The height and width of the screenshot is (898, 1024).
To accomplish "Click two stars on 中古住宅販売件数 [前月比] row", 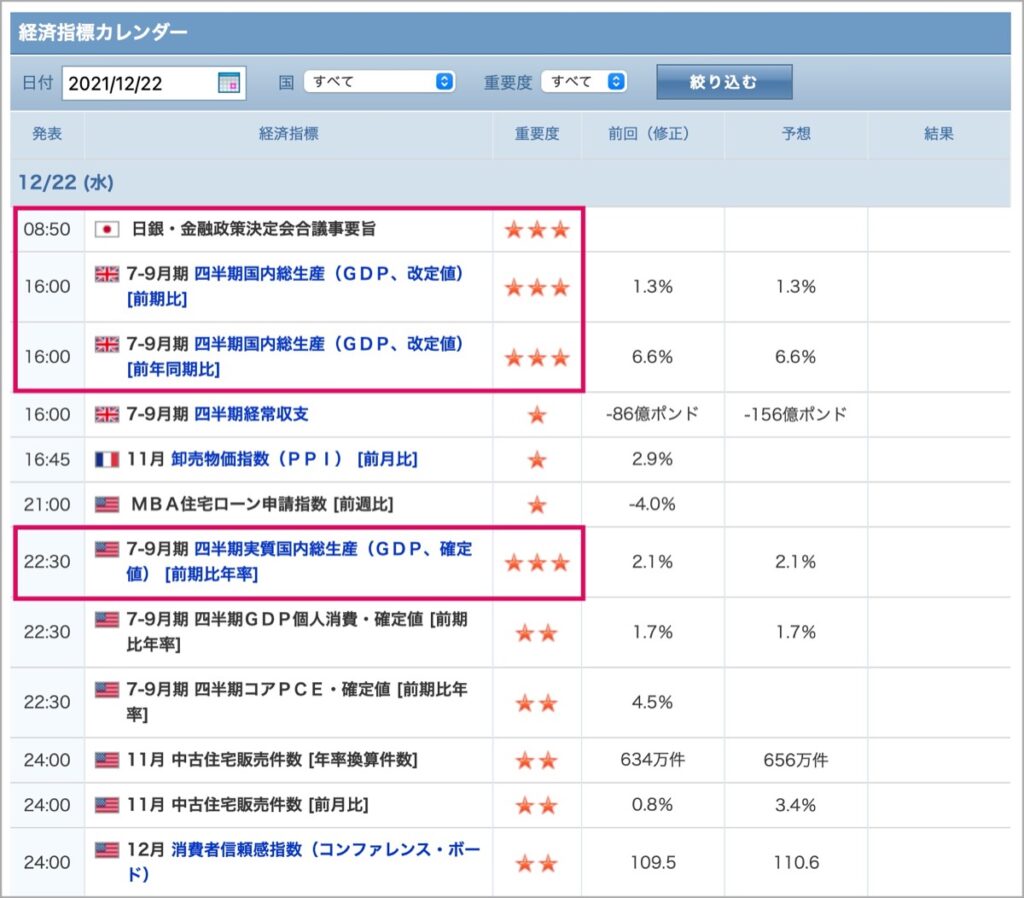I will [x=537, y=805].
